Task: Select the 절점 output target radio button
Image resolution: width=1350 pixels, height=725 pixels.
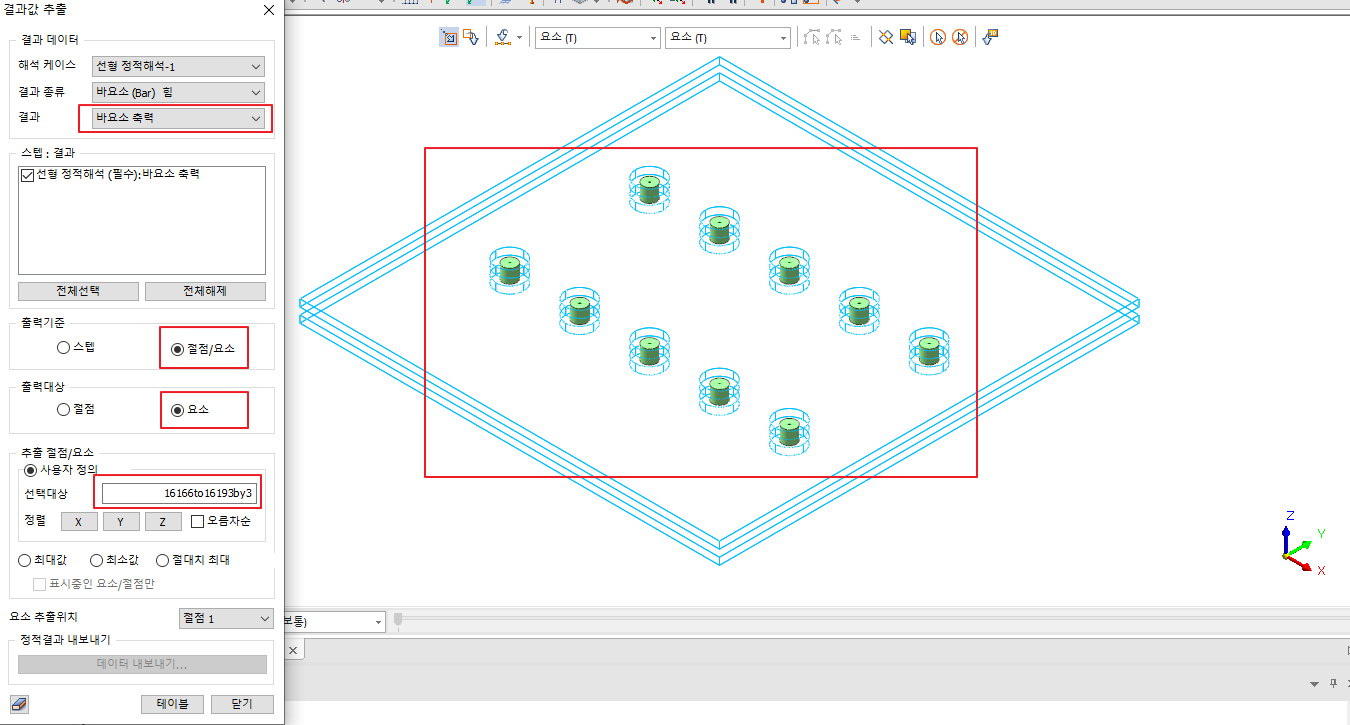Action: pos(64,409)
